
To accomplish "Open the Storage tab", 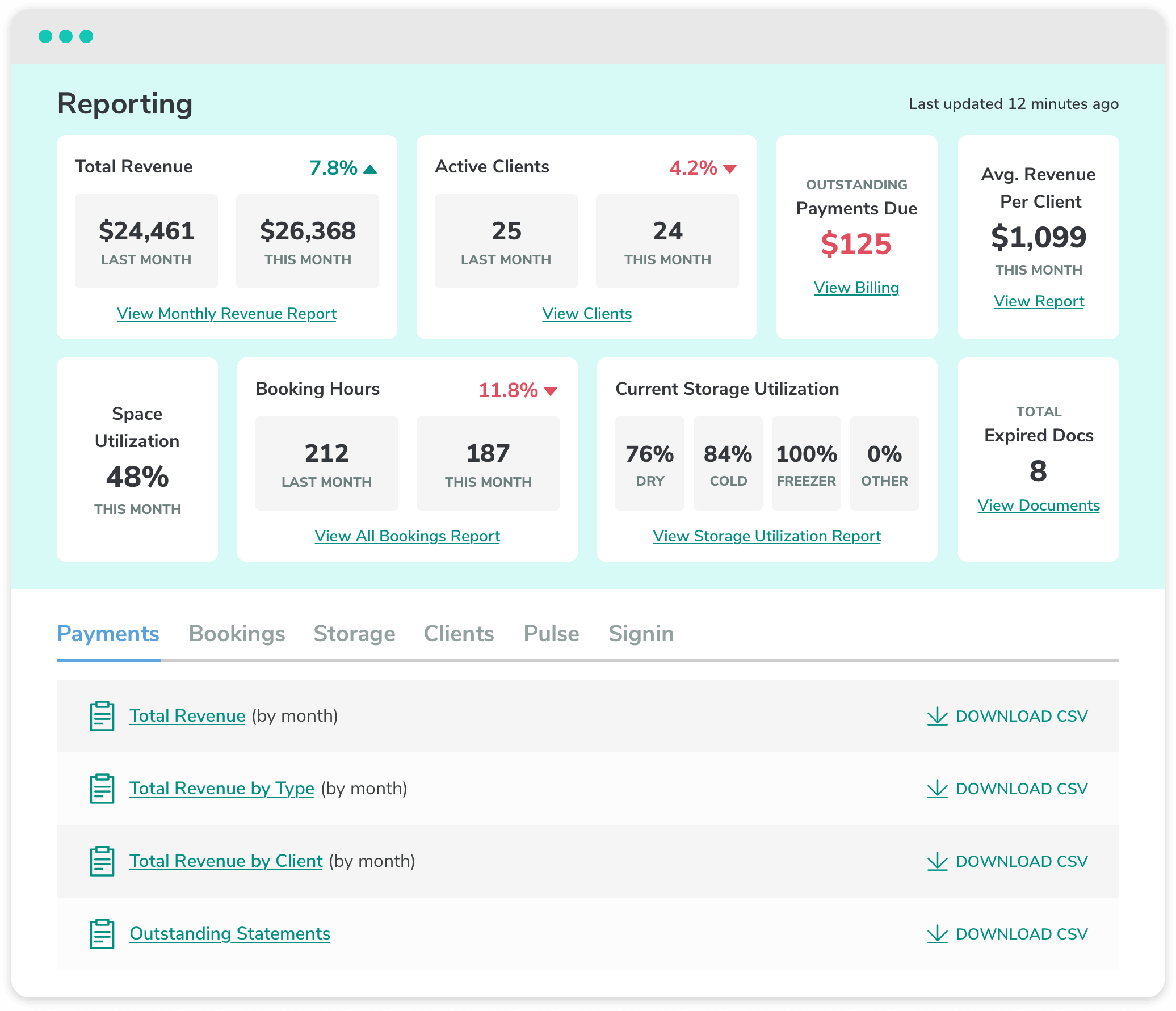I will click(x=354, y=634).
